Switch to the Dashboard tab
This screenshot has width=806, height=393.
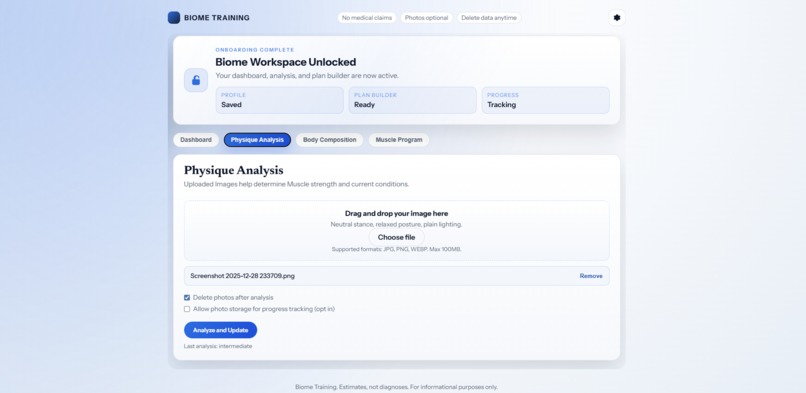coord(196,140)
